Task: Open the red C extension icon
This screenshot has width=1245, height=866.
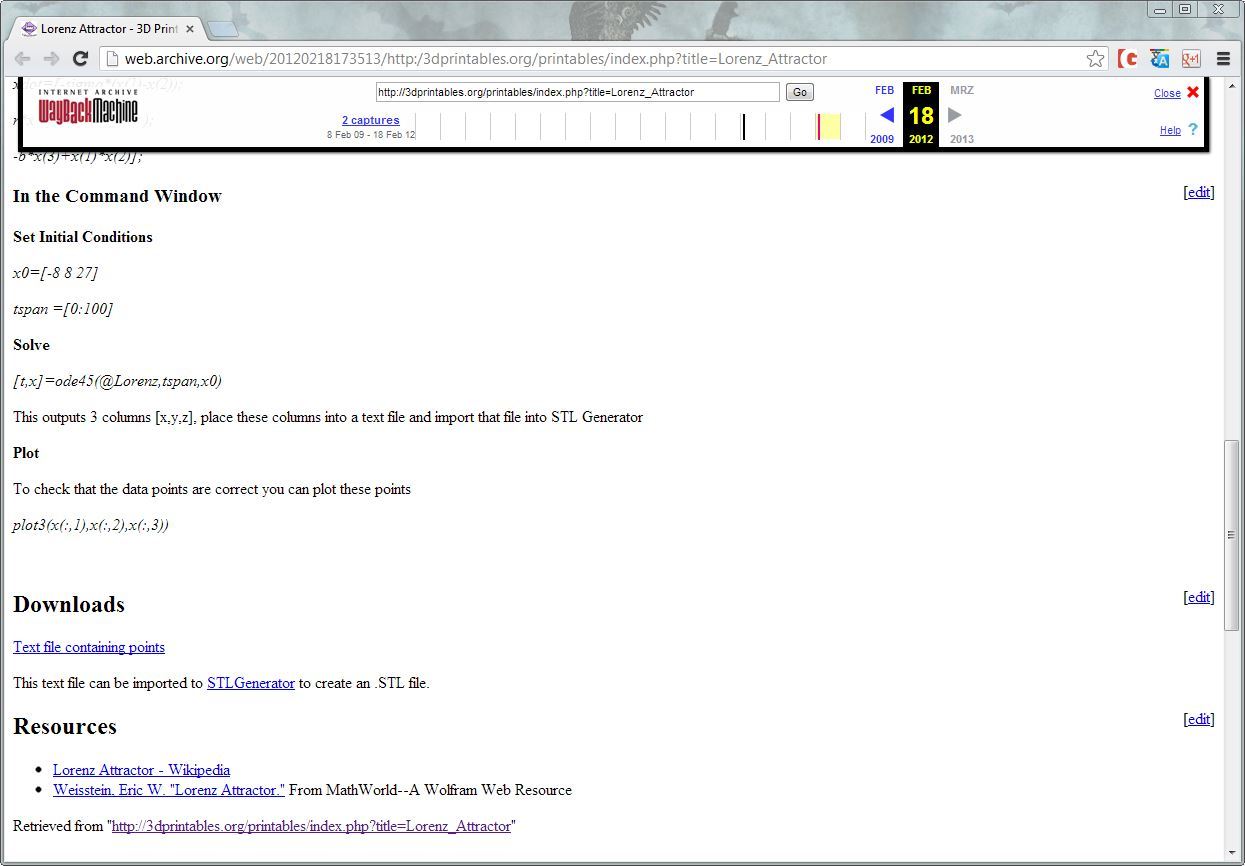Action: (1128, 59)
